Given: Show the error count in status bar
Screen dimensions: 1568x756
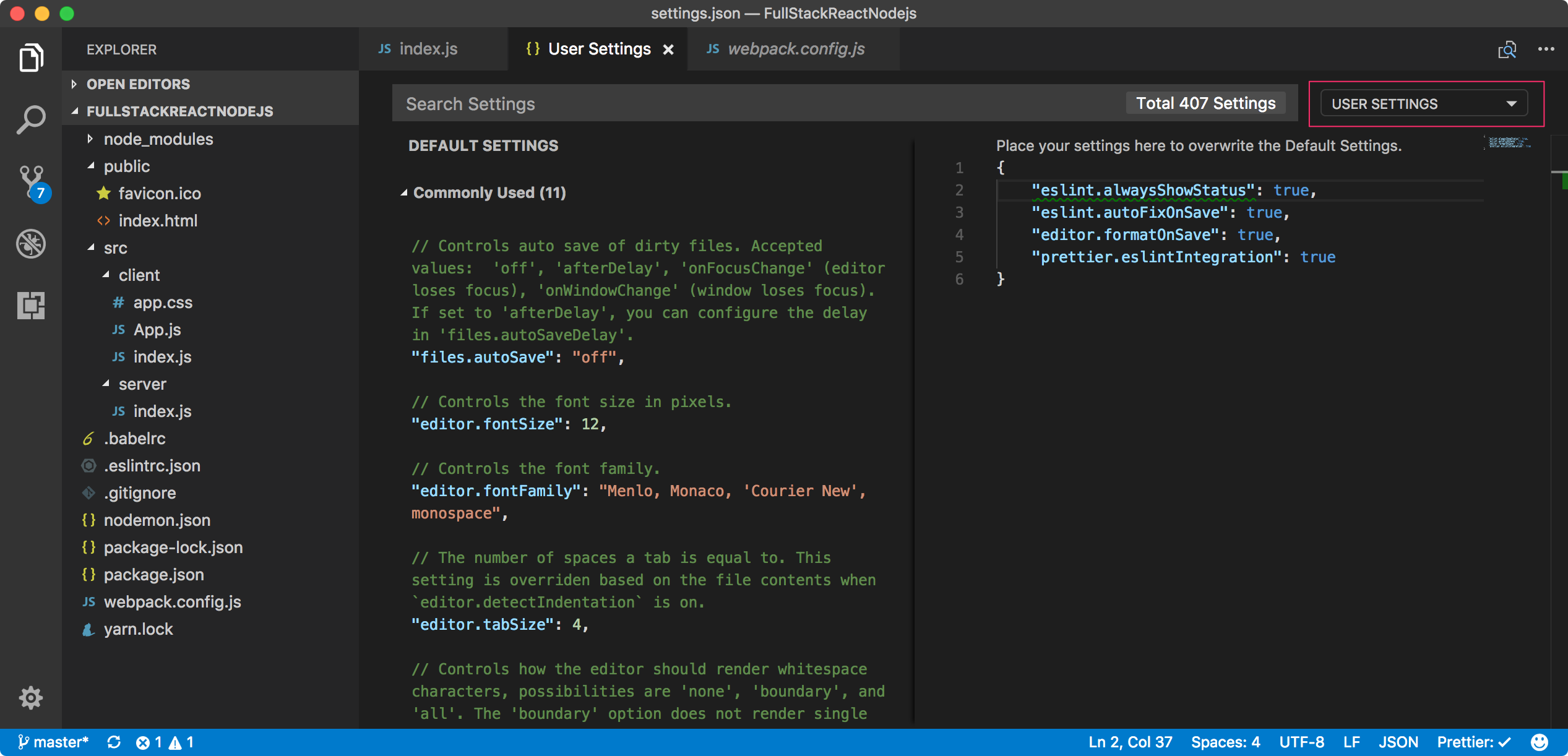Looking at the screenshot, I should pyautogui.click(x=149, y=742).
